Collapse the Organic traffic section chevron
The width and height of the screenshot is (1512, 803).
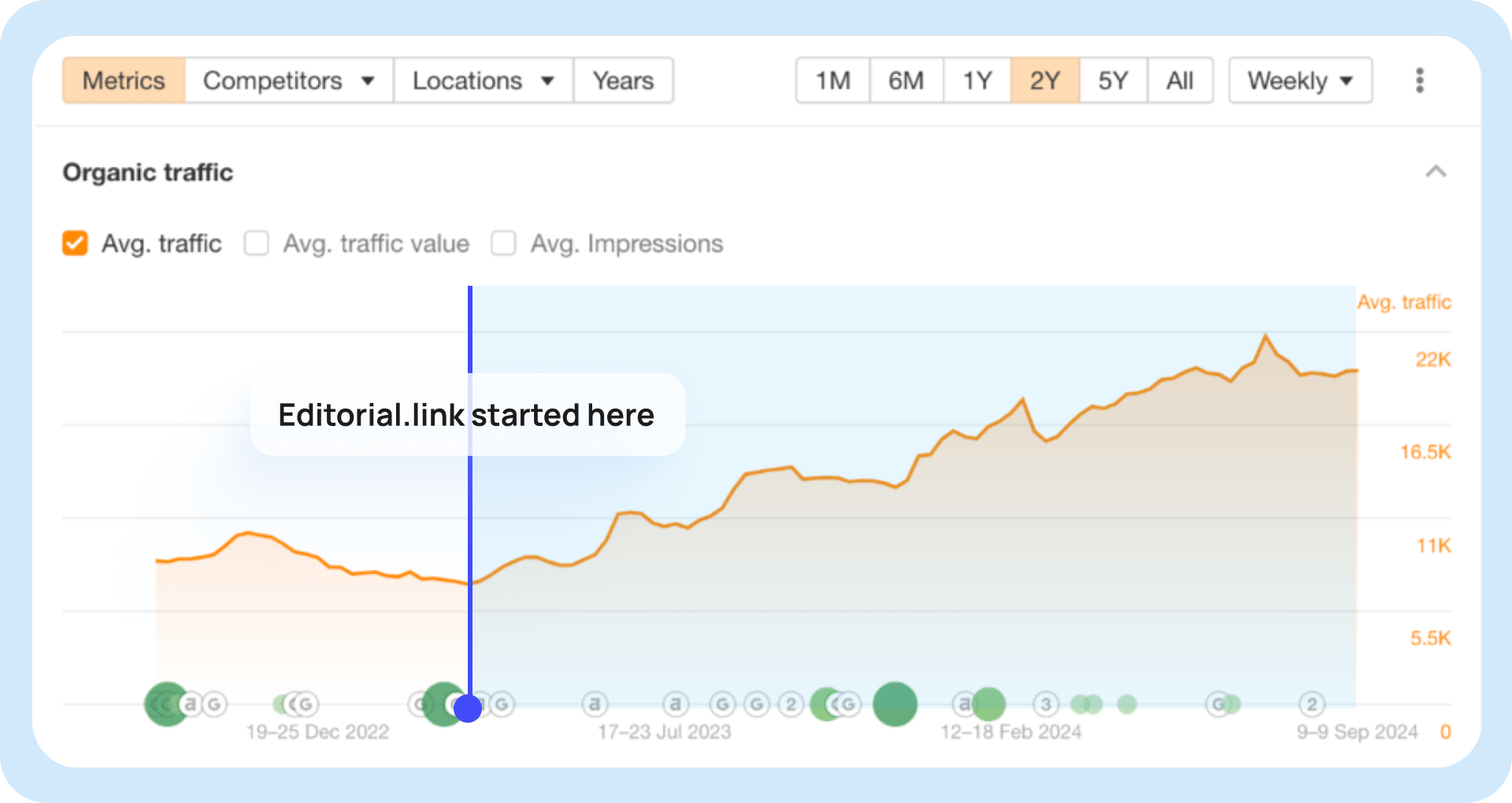point(1436,172)
